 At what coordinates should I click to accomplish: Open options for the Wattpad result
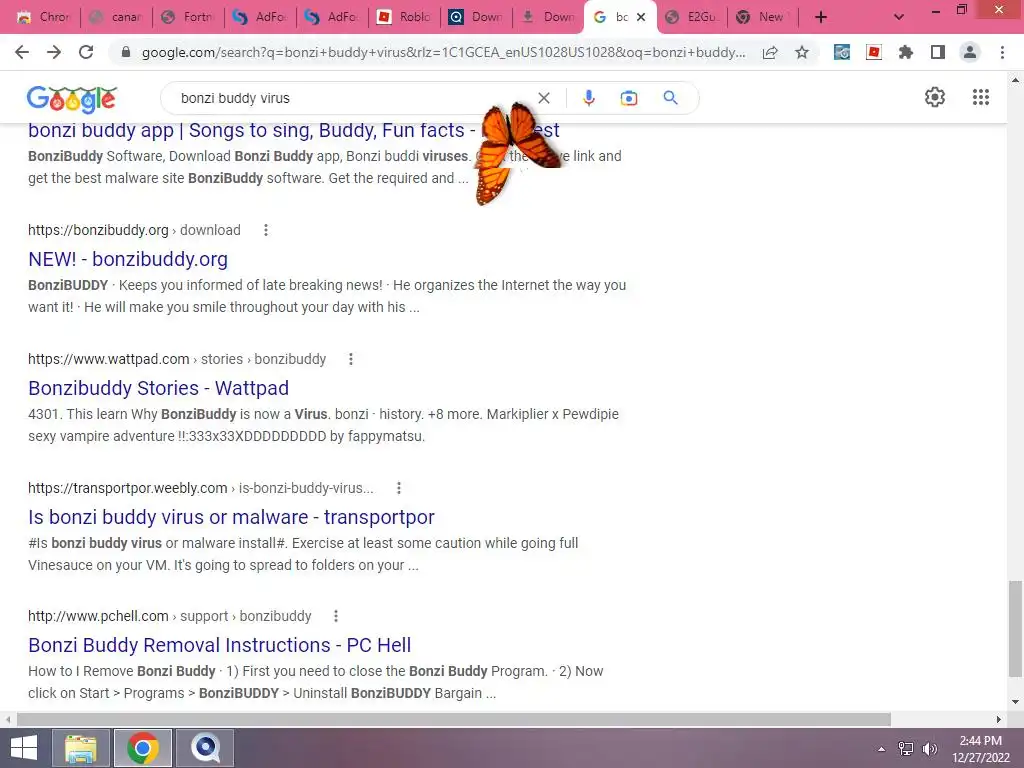pos(351,359)
